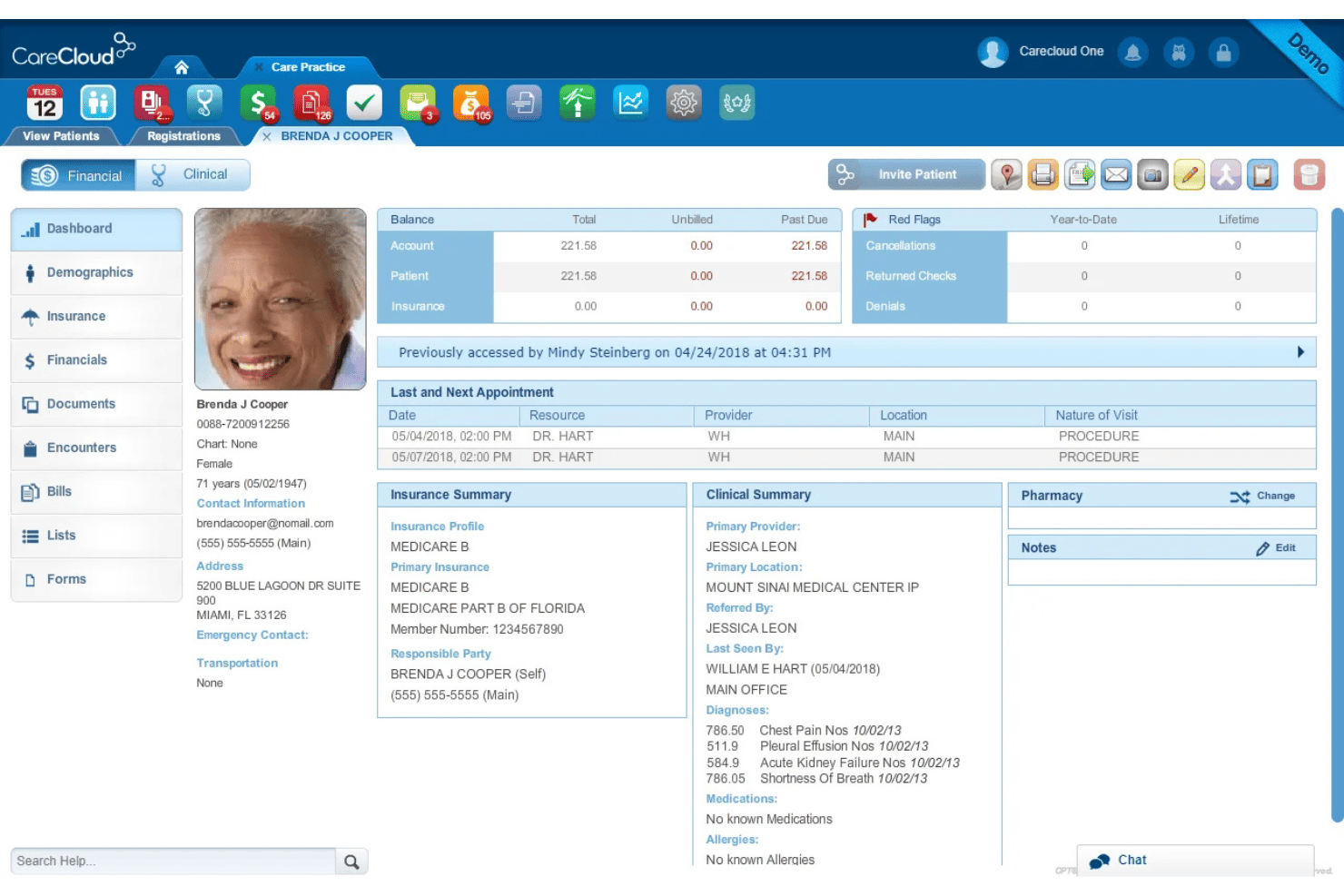Click the fax document icon with green arrow
1344x896 pixels.
[x=1080, y=174]
